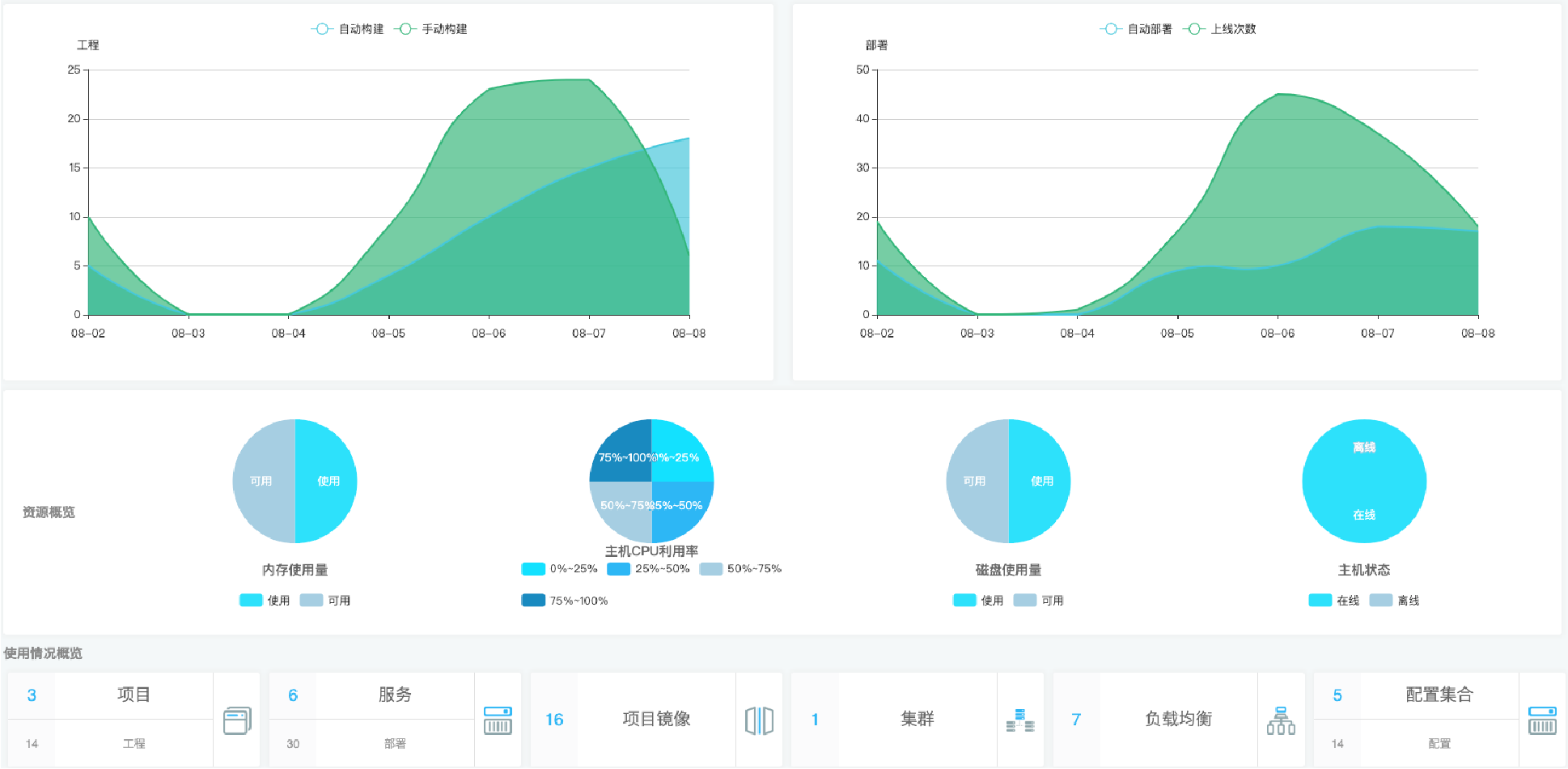This screenshot has height=769, width=1568.
Task: Click the 负载均衡 network topology icon
Action: tap(1281, 720)
